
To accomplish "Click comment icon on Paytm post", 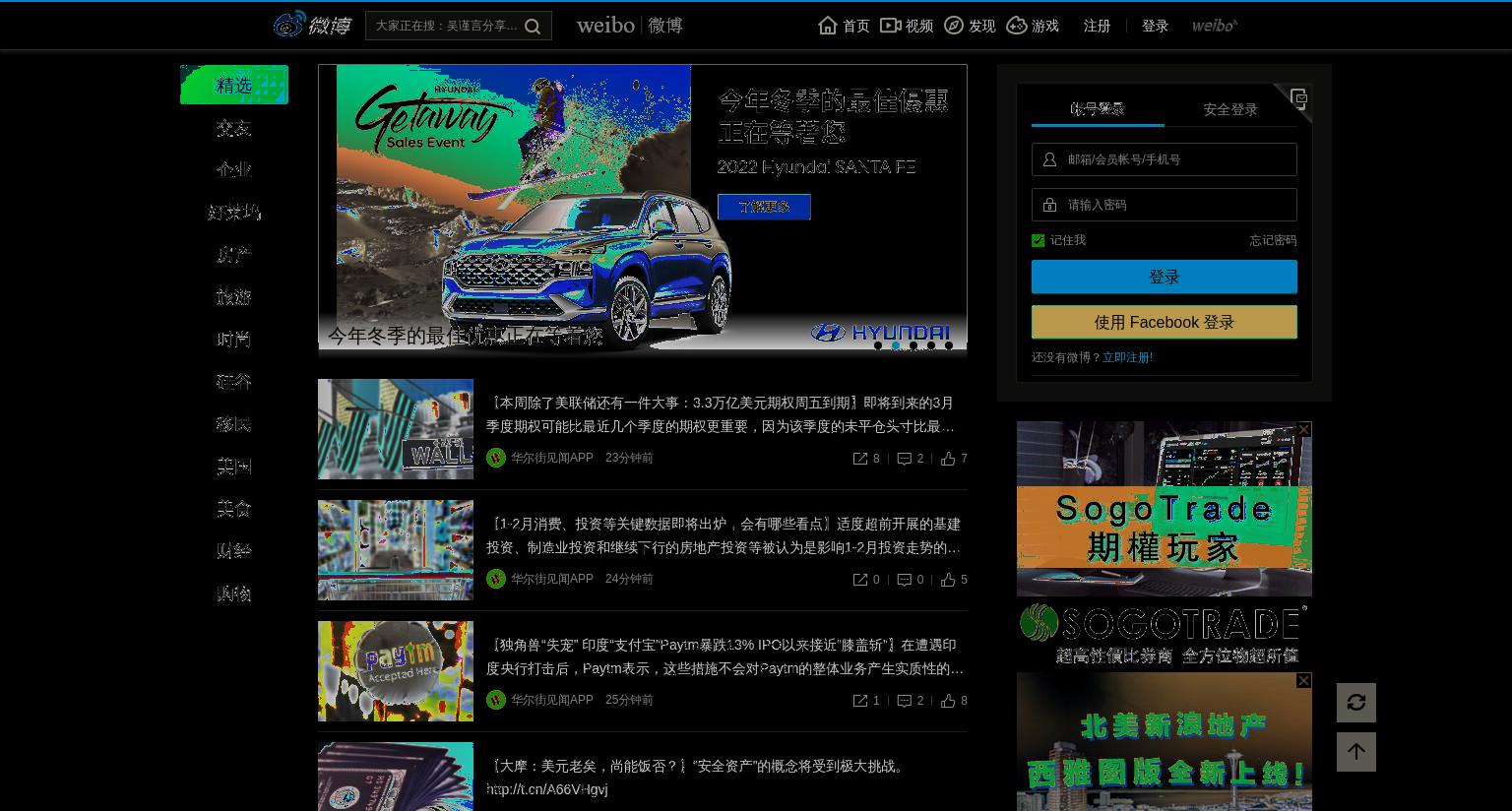I will [905, 701].
